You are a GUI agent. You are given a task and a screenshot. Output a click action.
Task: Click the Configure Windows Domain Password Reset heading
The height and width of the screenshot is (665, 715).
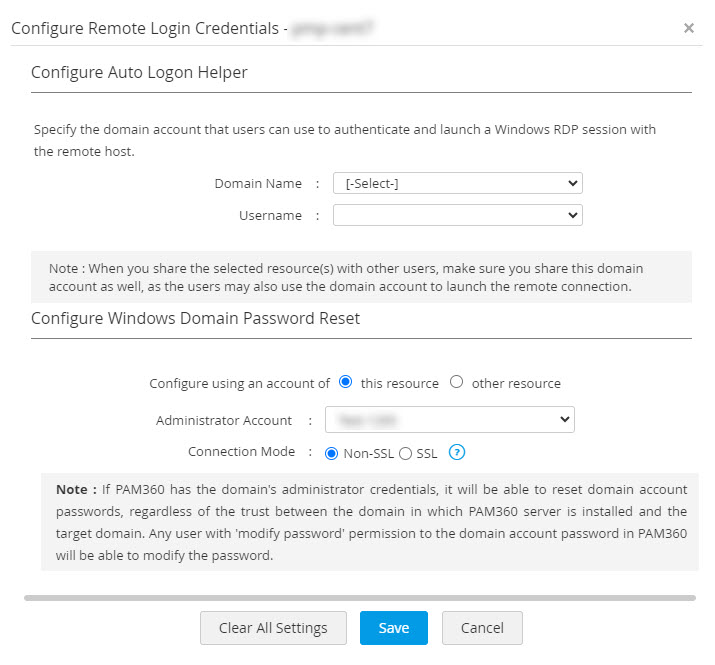click(195, 319)
